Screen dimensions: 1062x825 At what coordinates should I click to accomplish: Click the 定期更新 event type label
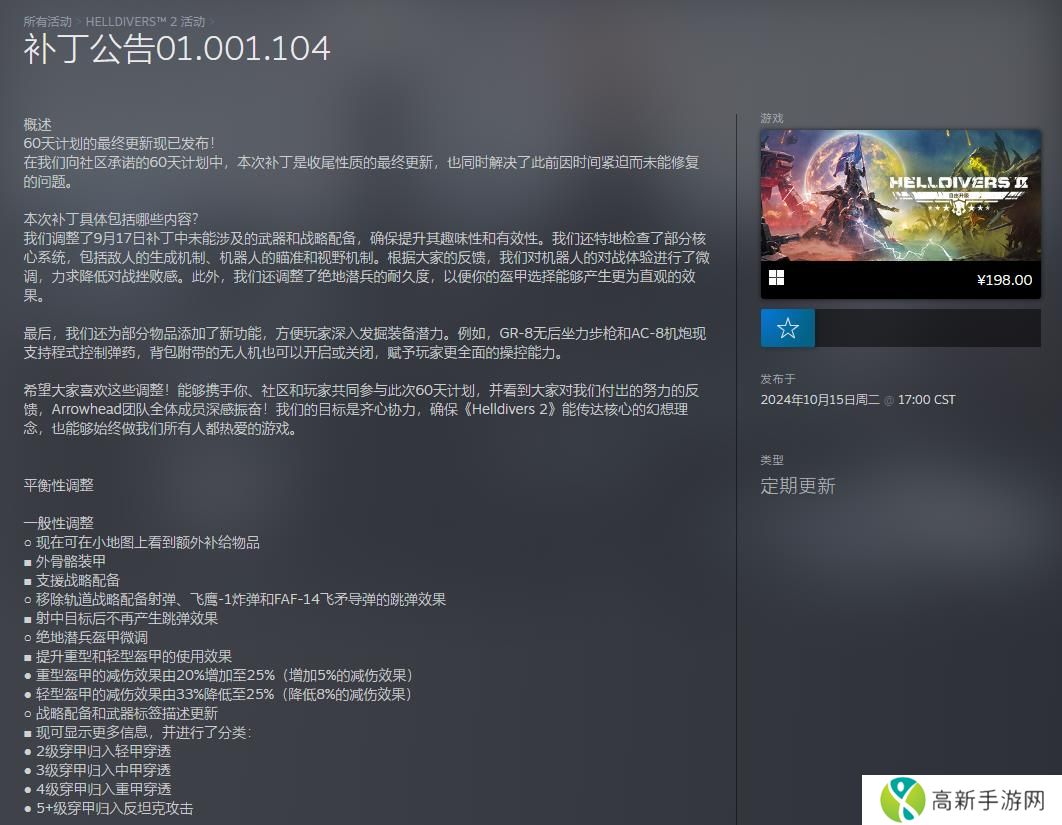[797, 486]
